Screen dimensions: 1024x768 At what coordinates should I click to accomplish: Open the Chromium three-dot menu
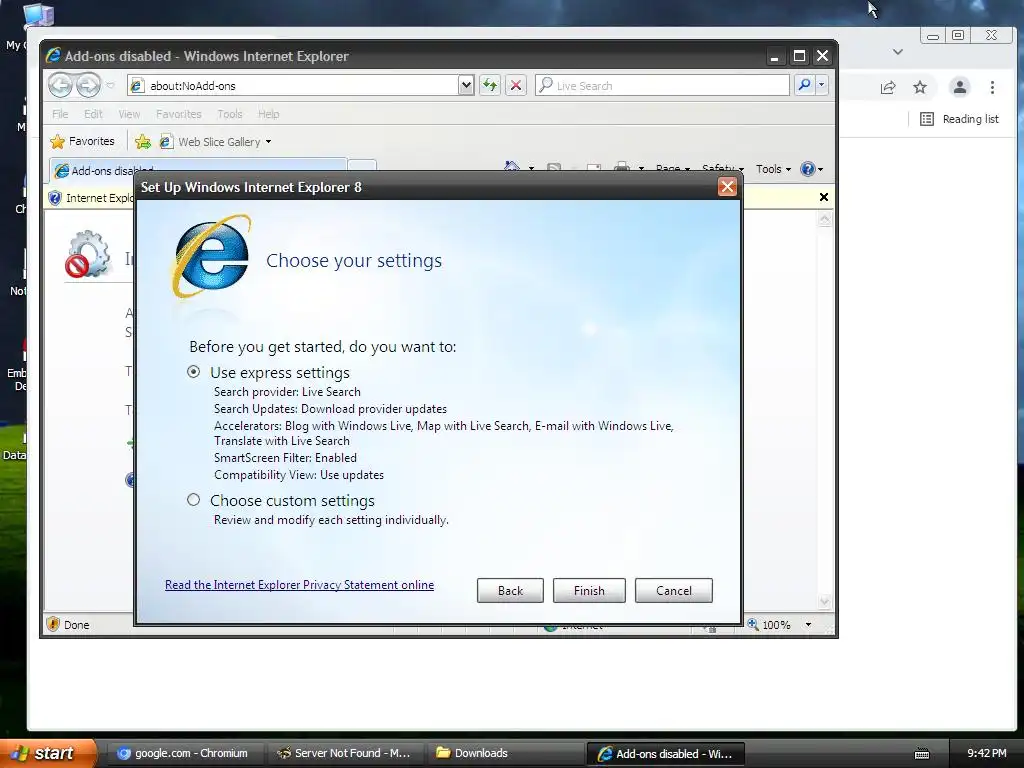992,87
